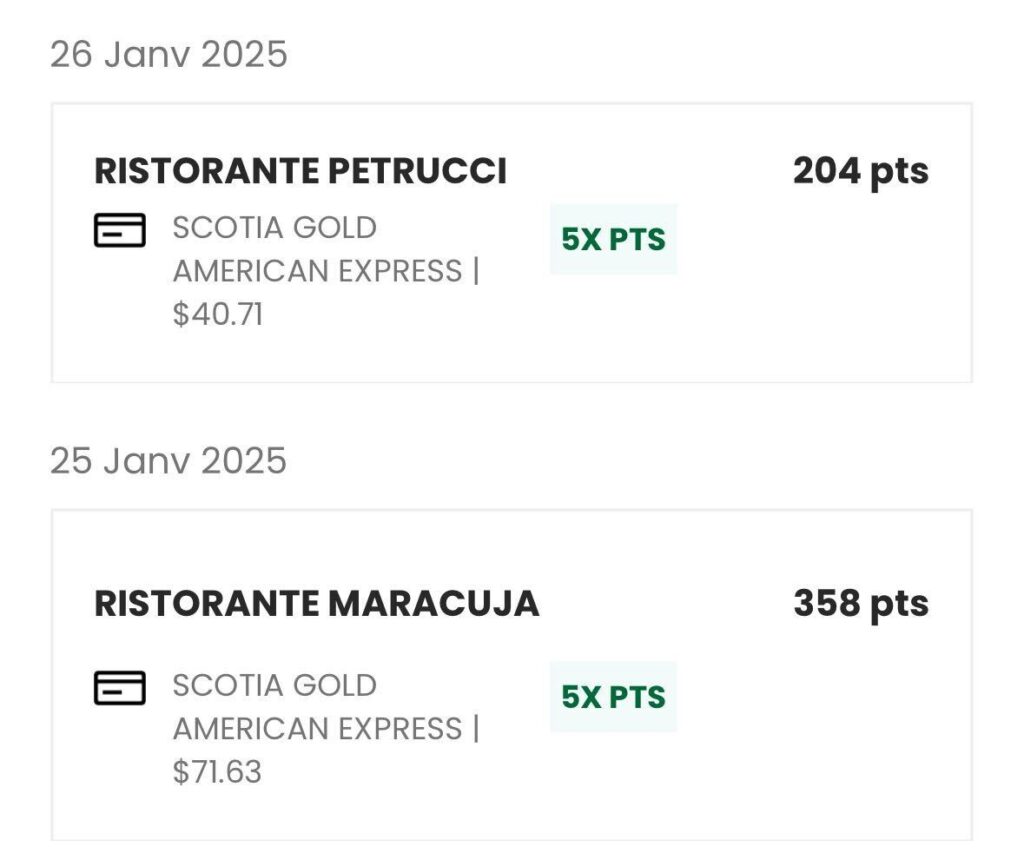Click the $71.63 purchase amount
Viewport: 1024px width, 860px height.
(x=217, y=773)
